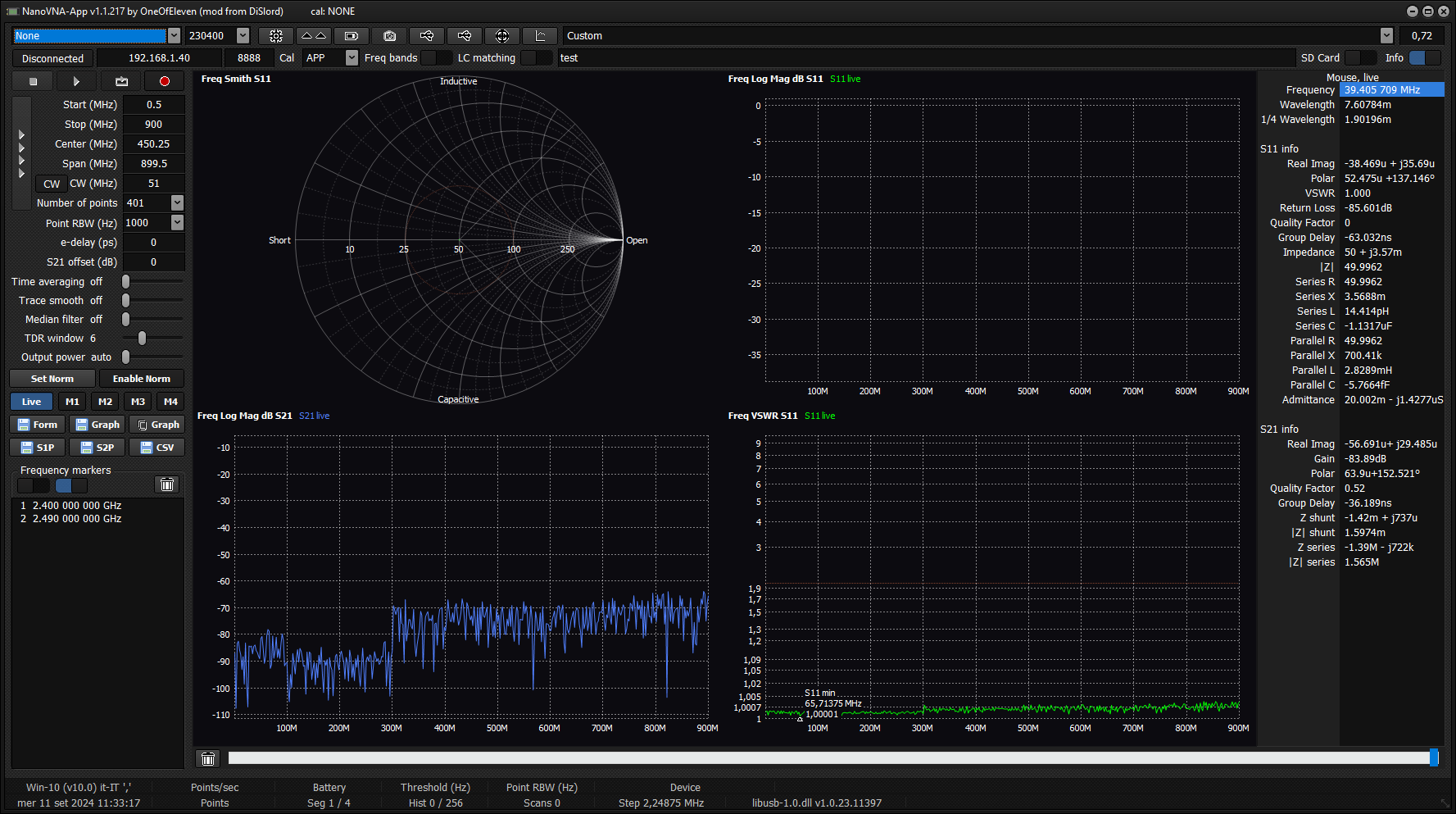Screen dimensions: 1456x814
Task: Toggle the Freq bands switch
Action: tap(436, 57)
